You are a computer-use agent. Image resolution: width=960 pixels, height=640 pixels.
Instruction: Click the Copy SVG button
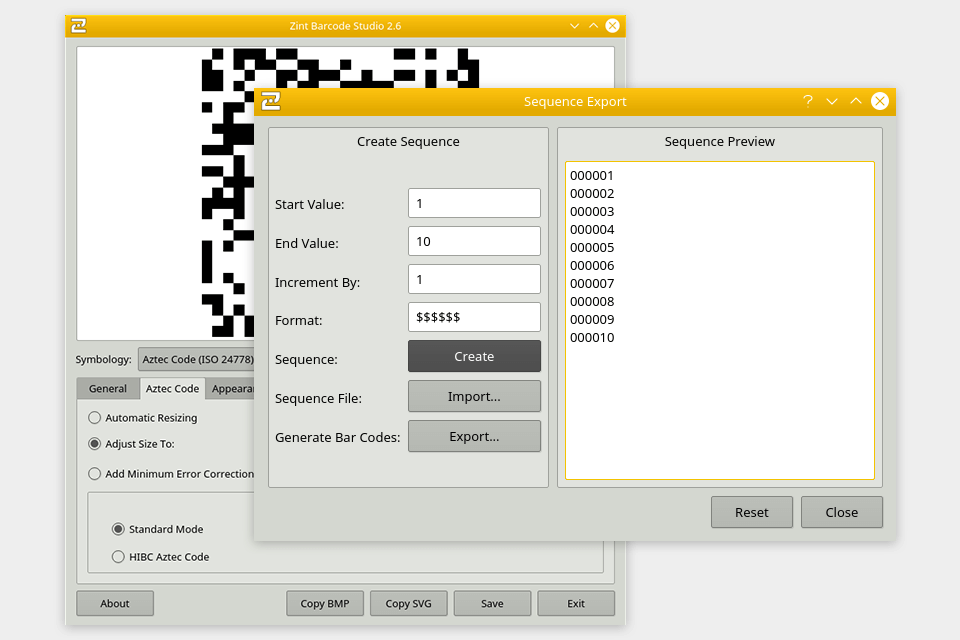point(408,603)
